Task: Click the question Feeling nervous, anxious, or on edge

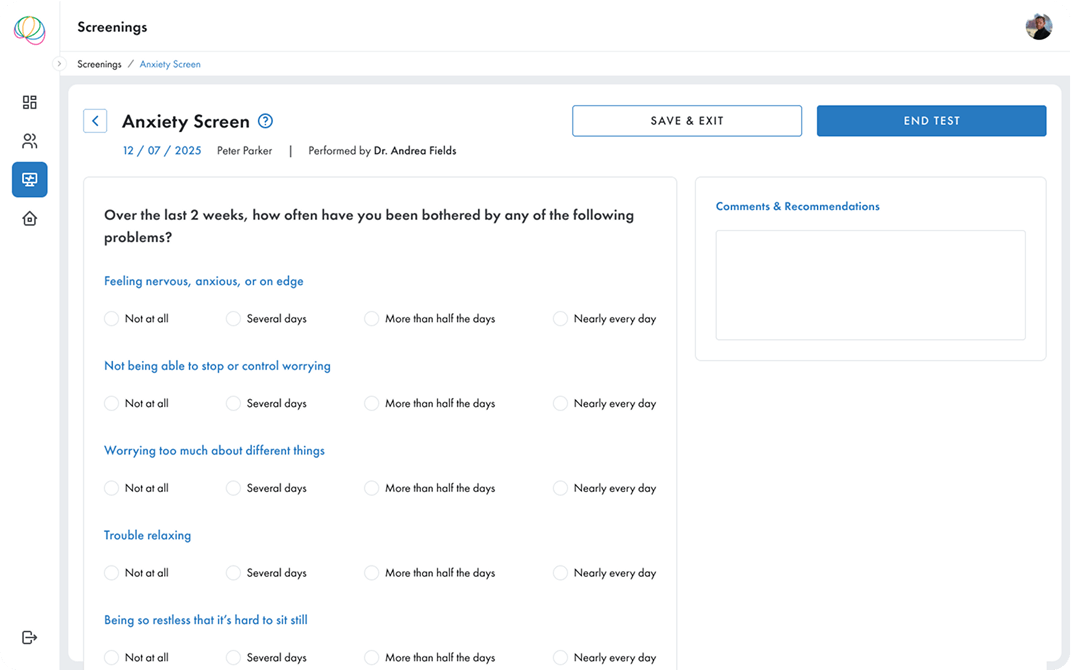Action: tap(204, 281)
